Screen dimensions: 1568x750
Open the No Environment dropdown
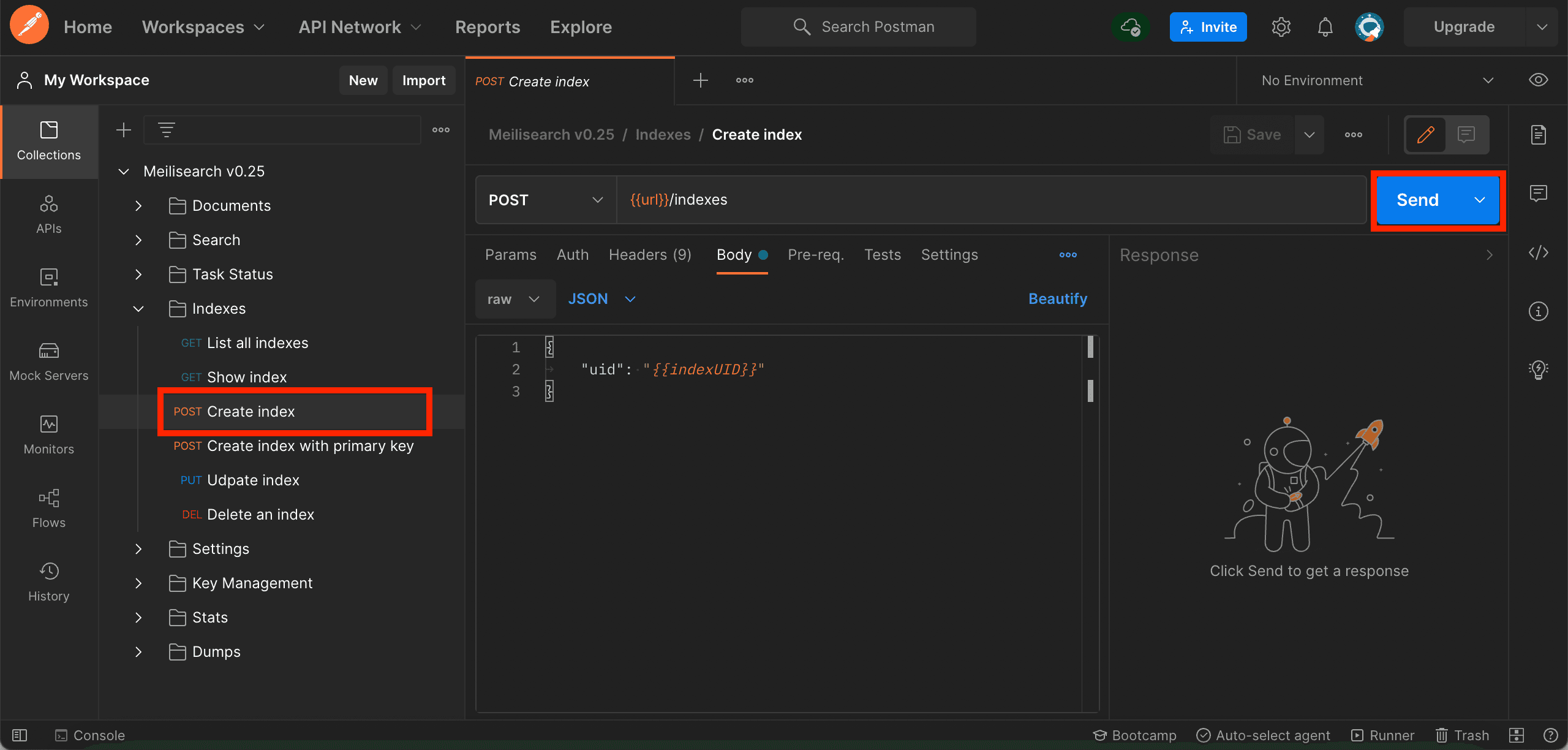pos(1378,80)
